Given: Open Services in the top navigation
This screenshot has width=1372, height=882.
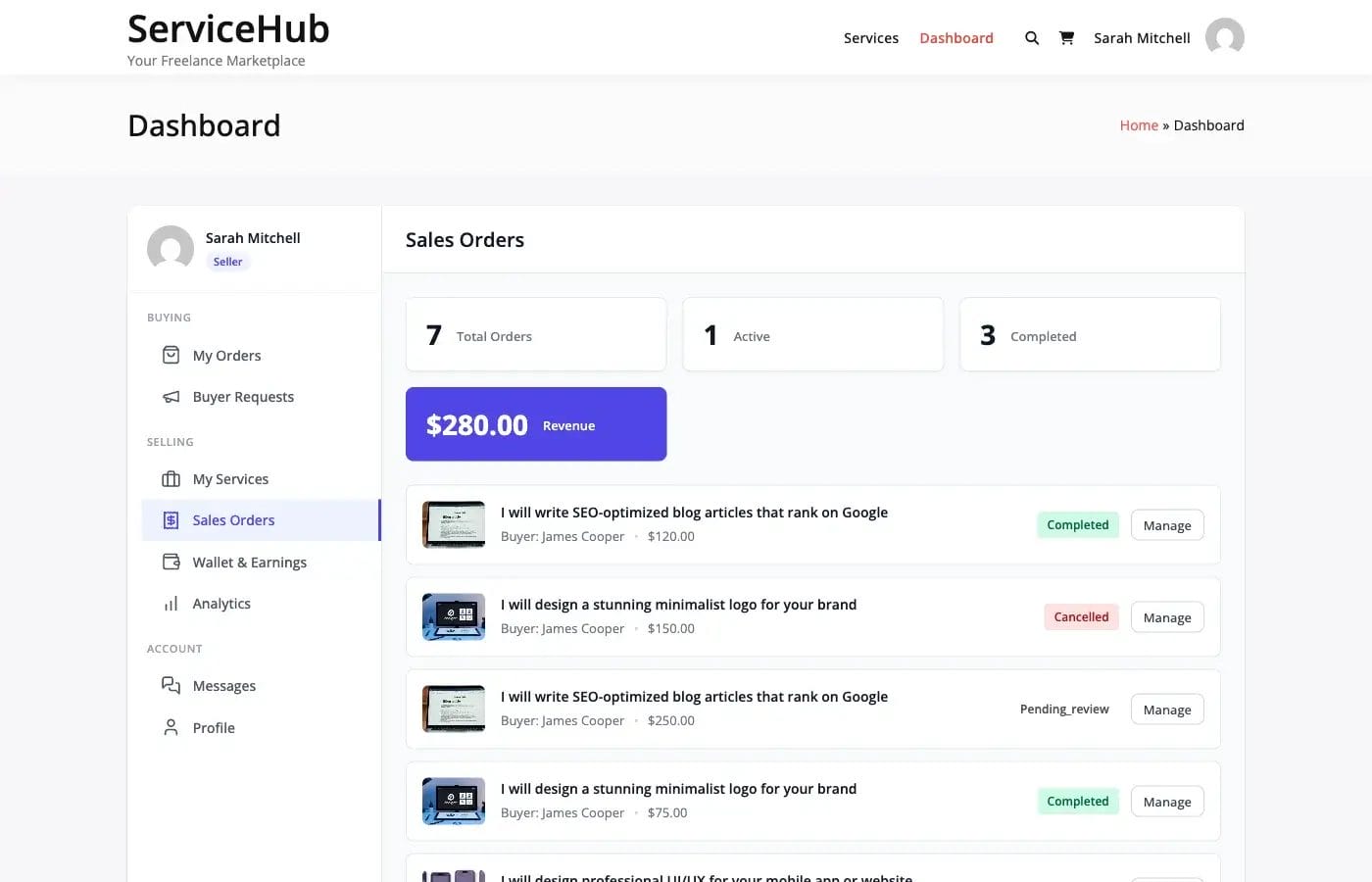Looking at the screenshot, I should (x=870, y=38).
